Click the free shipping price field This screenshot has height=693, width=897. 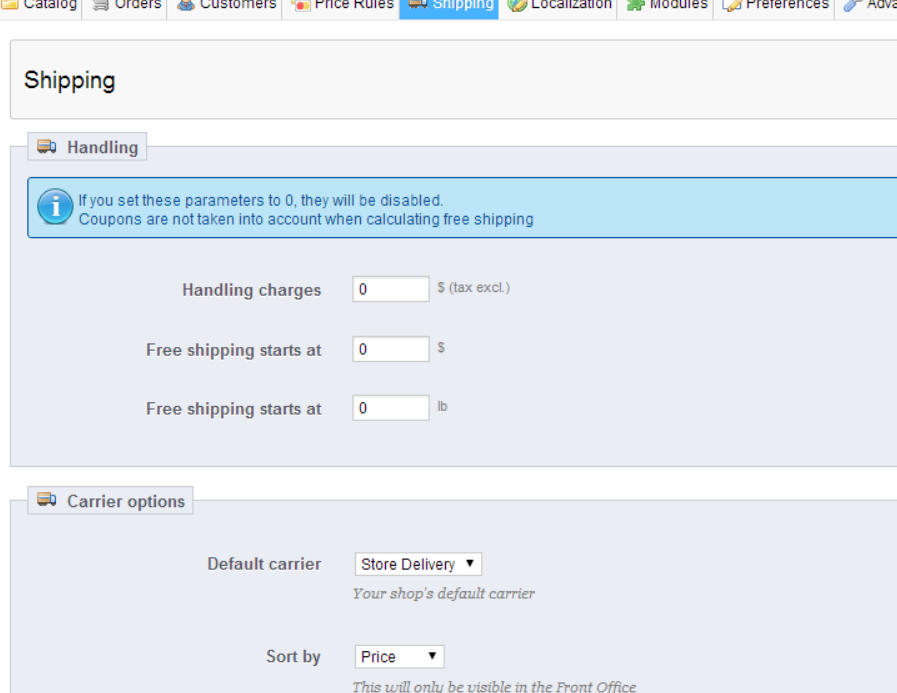390,348
